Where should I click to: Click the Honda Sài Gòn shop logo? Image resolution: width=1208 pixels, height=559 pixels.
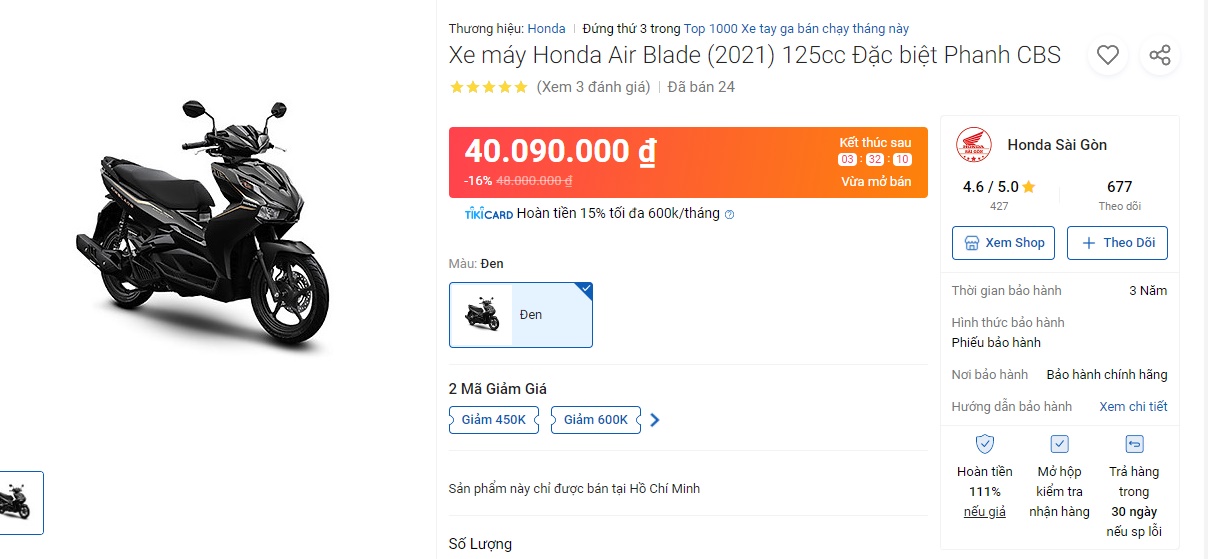[x=974, y=145]
